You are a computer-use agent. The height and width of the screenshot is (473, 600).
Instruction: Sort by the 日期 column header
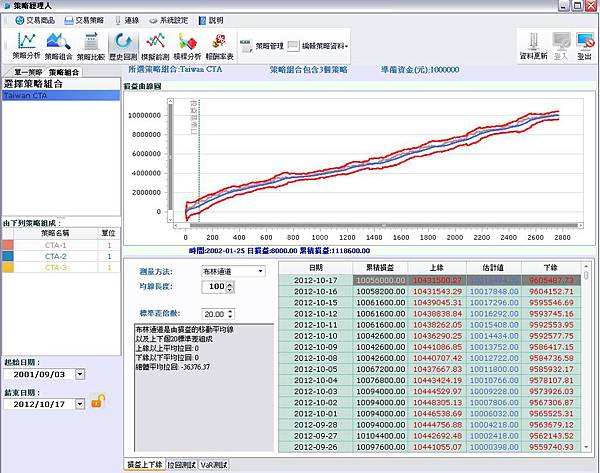tap(316, 267)
